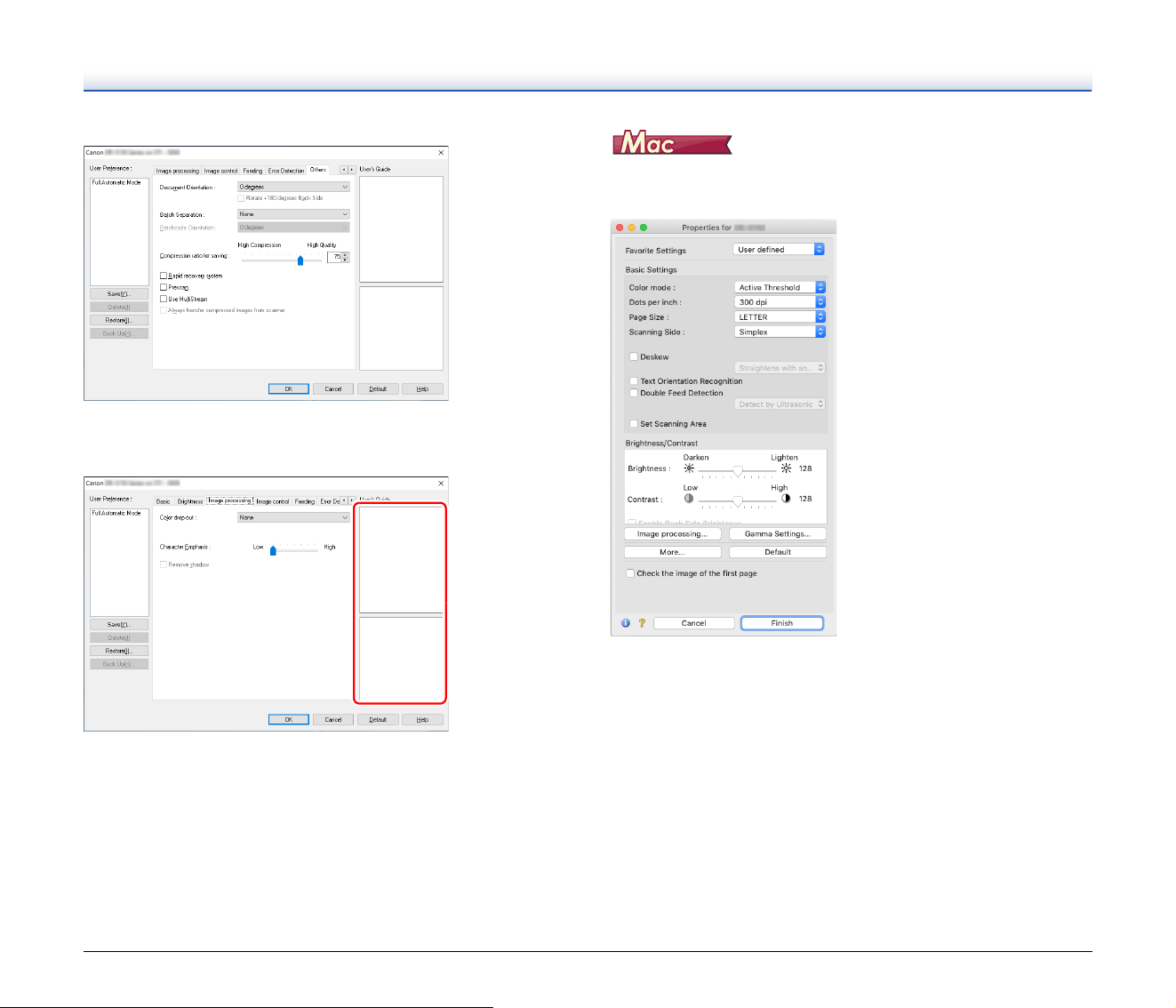Image resolution: width=1176 pixels, height=1008 pixels.
Task: Click the Darken sun icon beside Brightness
Action: pos(689,468)
